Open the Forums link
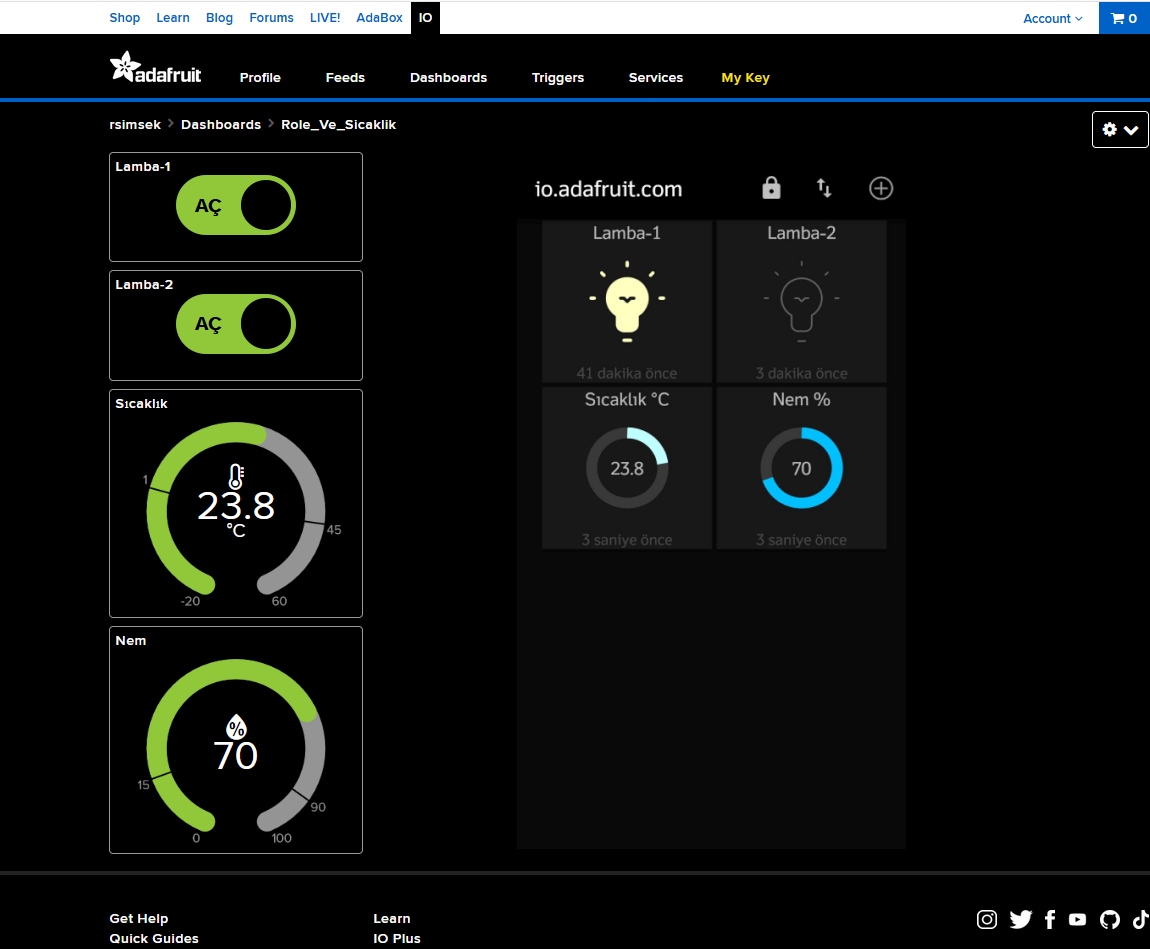Screen dimensions: 1150x949 click(271, 18)
